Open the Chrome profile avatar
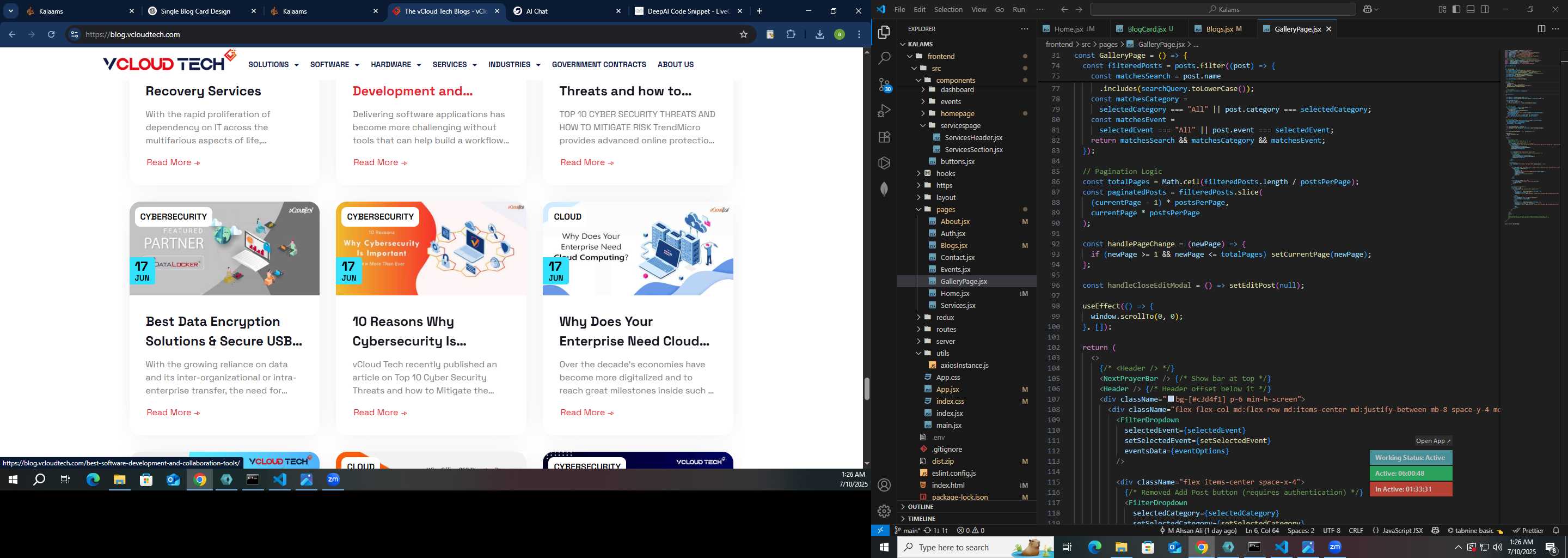Image resolution: width=1568 pixels, height=558 pixels. [840, 35]
